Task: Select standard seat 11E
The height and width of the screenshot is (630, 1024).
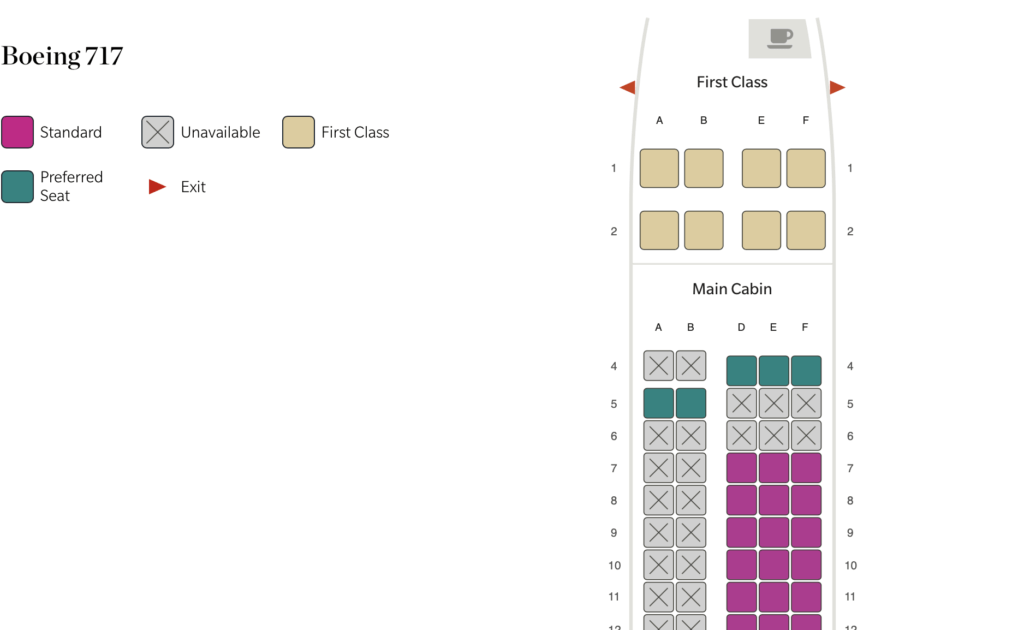Action: (774, 597)
